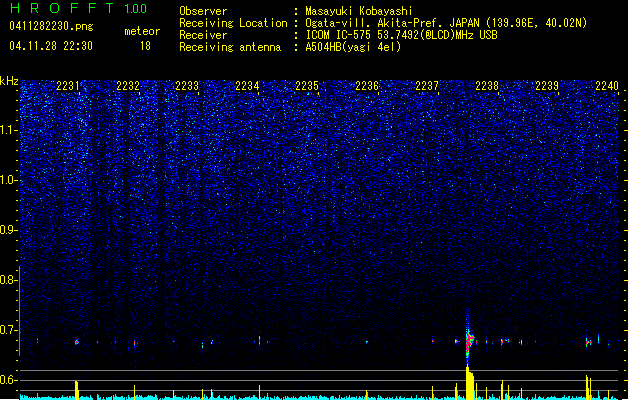Click the 0.9 kHz axis label
629x400 pixels.
click(9, 230)
